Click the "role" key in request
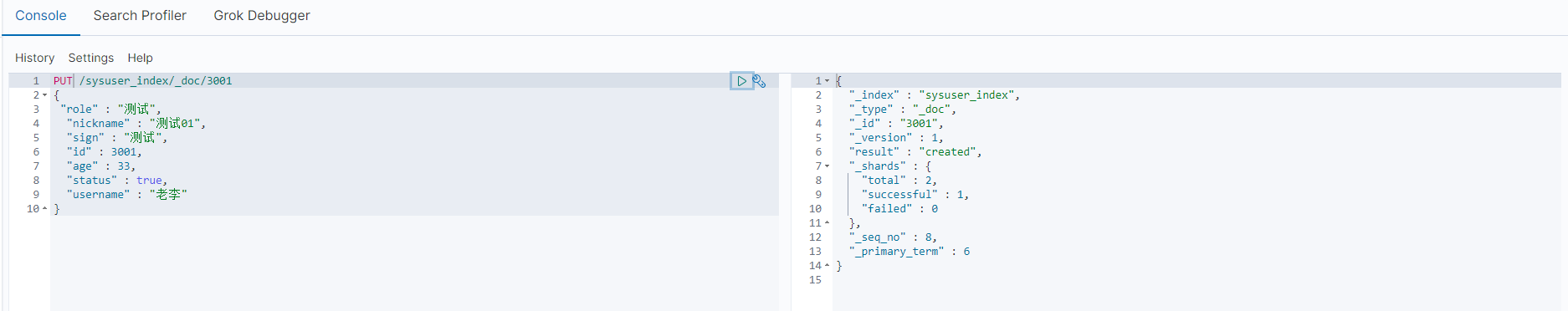Image resolution: width=1568 pixels, height=311 pixels. pos(79,110)
